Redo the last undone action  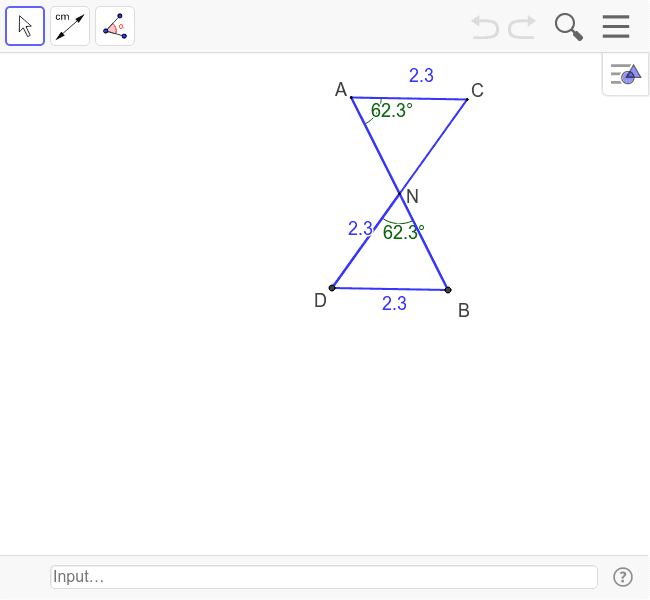tap(522, 27)
